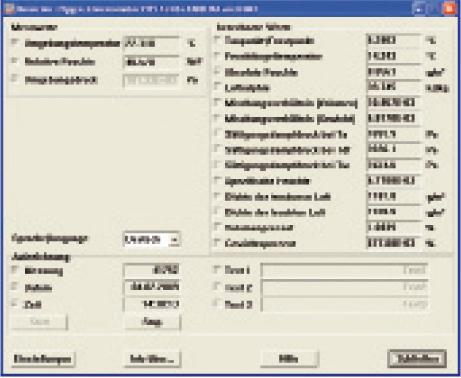Click the Schließen button

pos(417,359)
